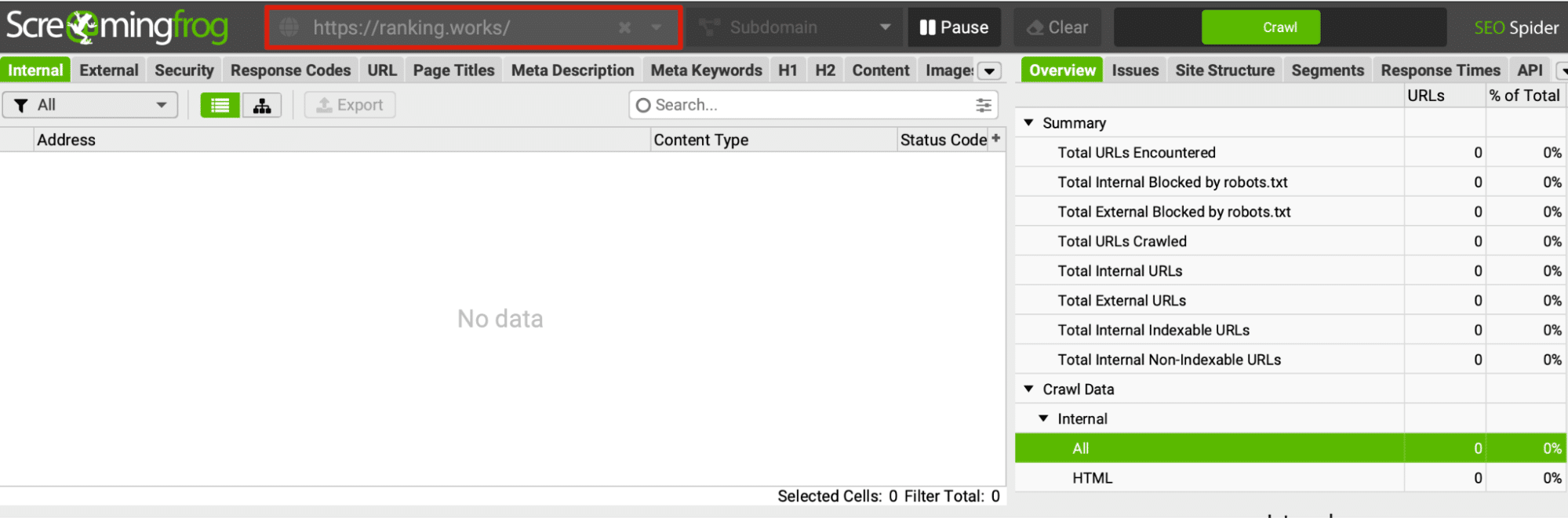
Task: Click the Export button
Action: coord(350,105)
